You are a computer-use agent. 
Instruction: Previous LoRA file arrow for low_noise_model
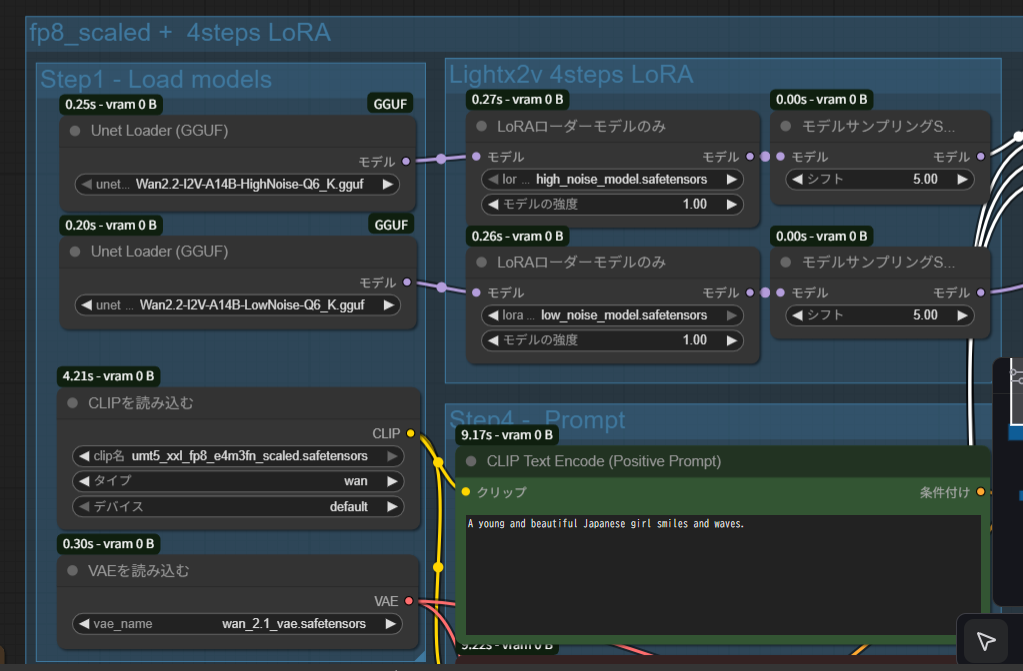tap(493, 315)
